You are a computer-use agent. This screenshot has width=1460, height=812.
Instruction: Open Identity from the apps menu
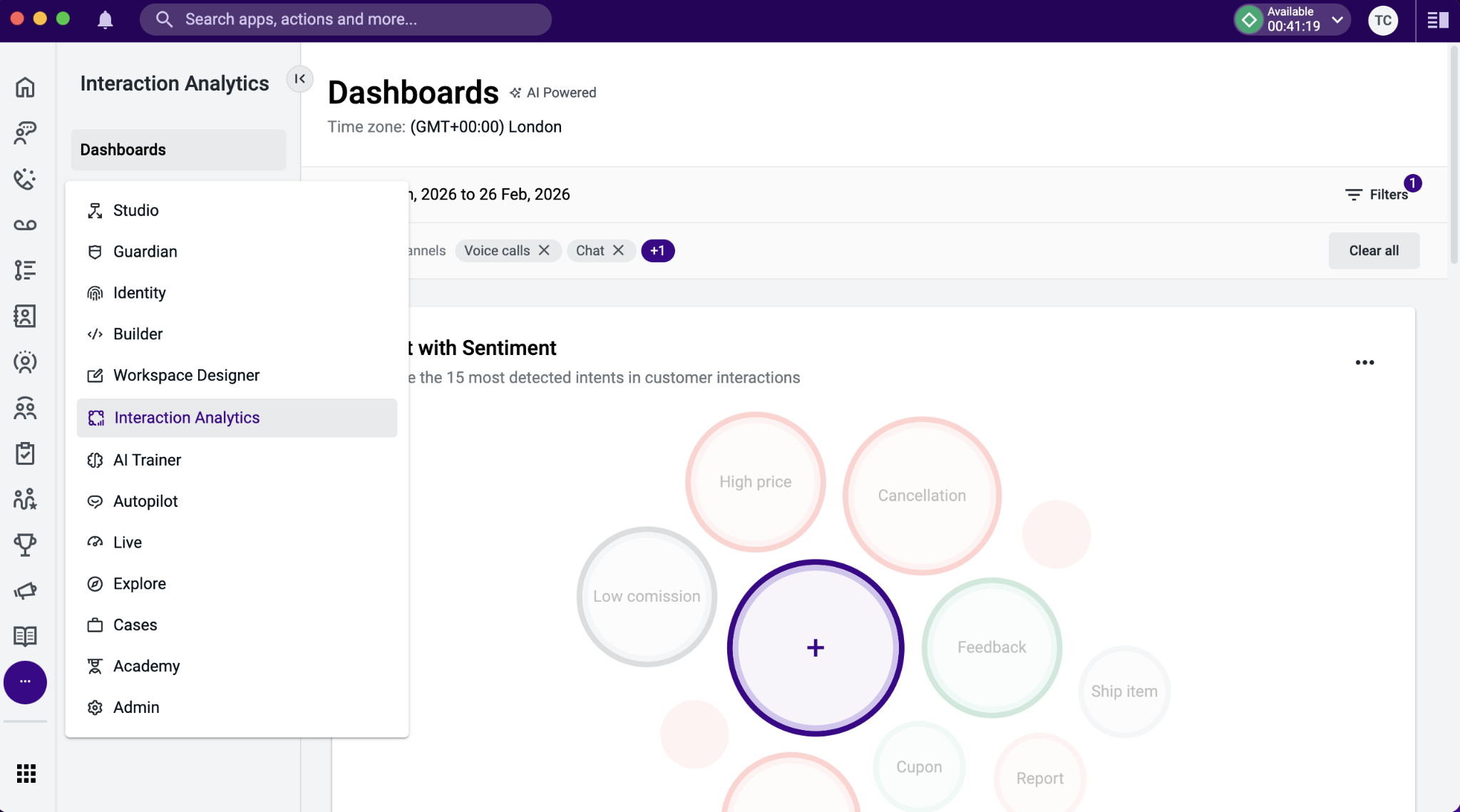[237, 293]
